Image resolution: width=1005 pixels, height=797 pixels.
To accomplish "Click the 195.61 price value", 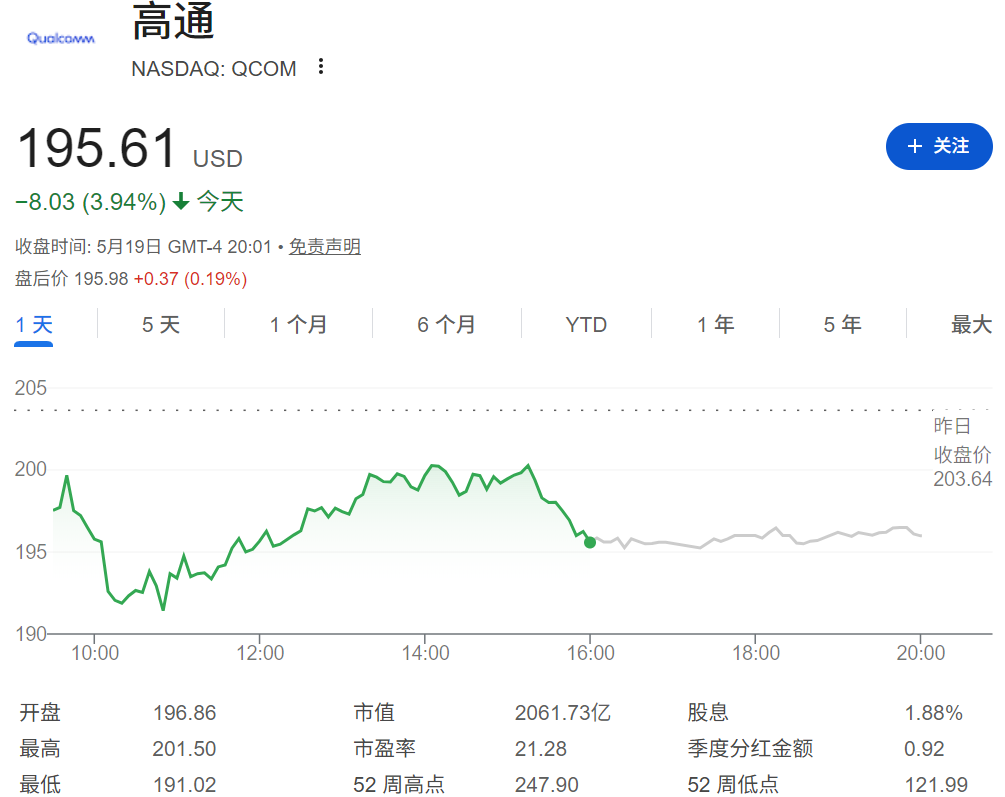I will 97,148.
